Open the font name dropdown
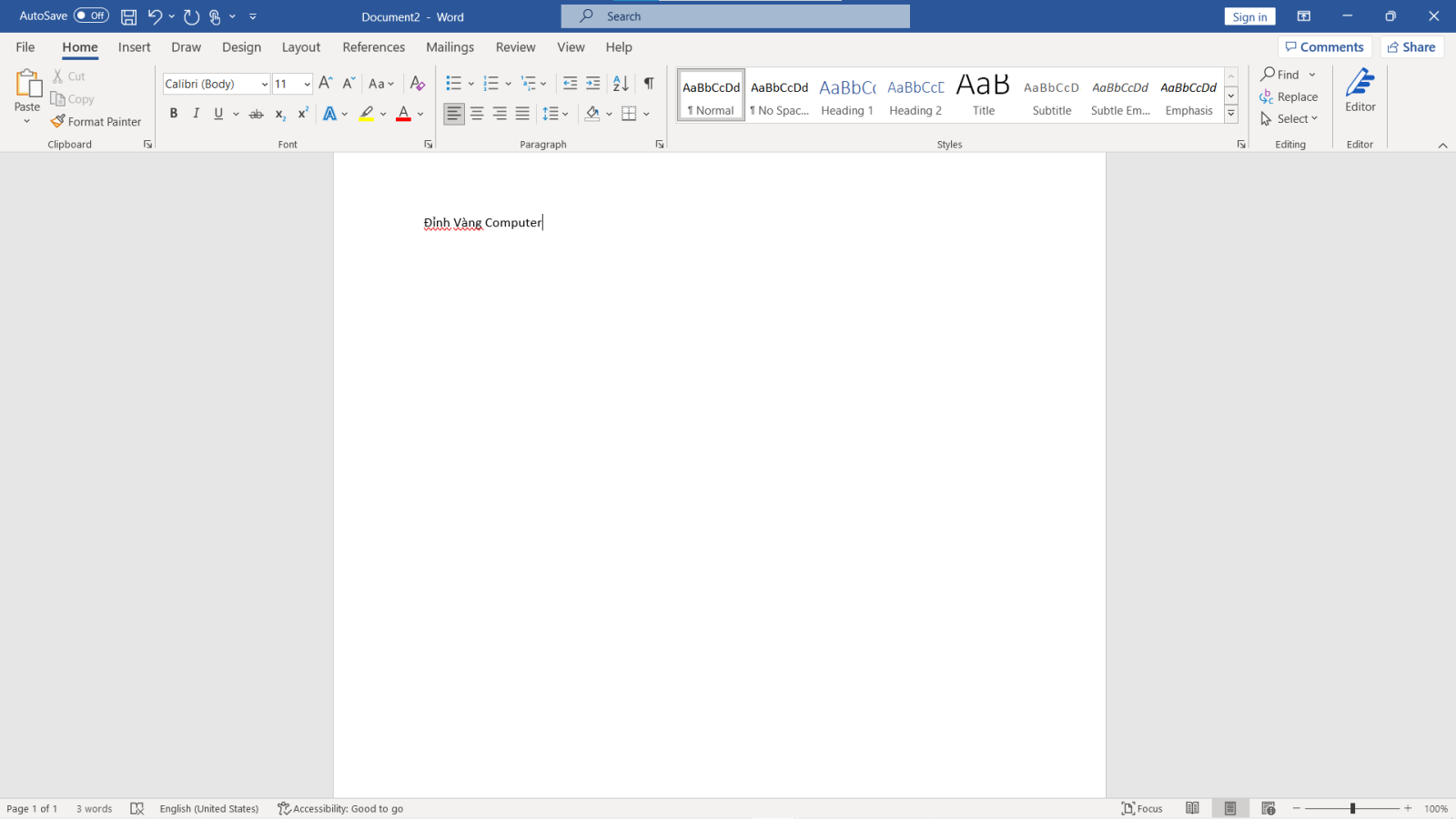The width and height of the screenshot is (1456, 819). click(265, 84)
